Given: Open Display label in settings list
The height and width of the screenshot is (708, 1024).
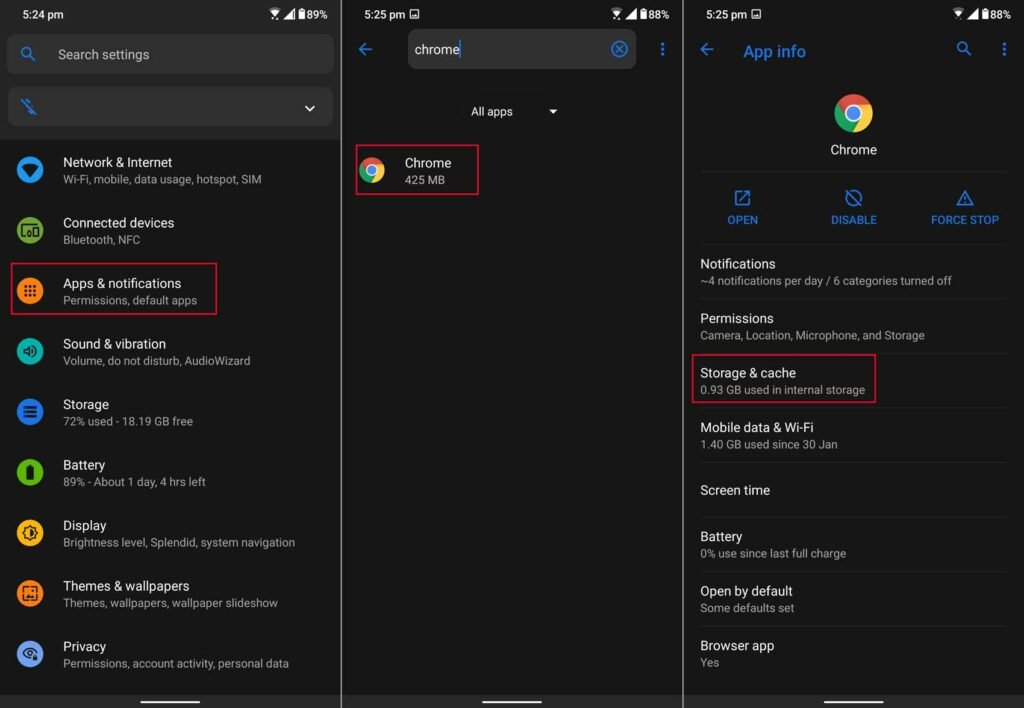Looking at the screenshot, I should [84, 525].
